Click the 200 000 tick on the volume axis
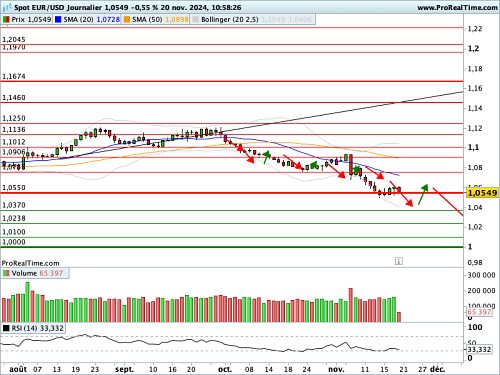 click(481, 291)
